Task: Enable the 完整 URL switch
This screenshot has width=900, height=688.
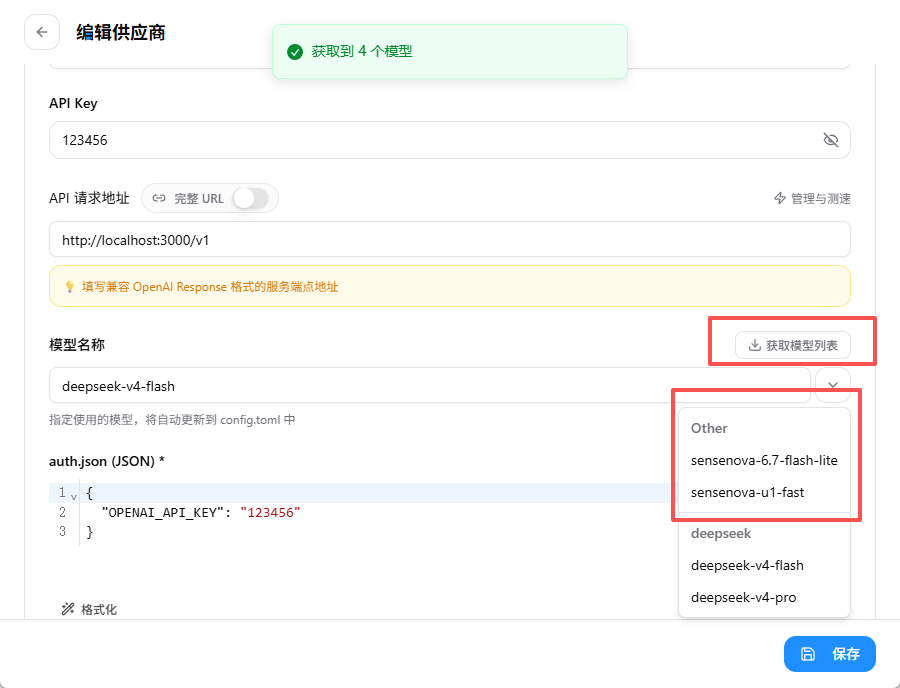Action: [251, 199]
